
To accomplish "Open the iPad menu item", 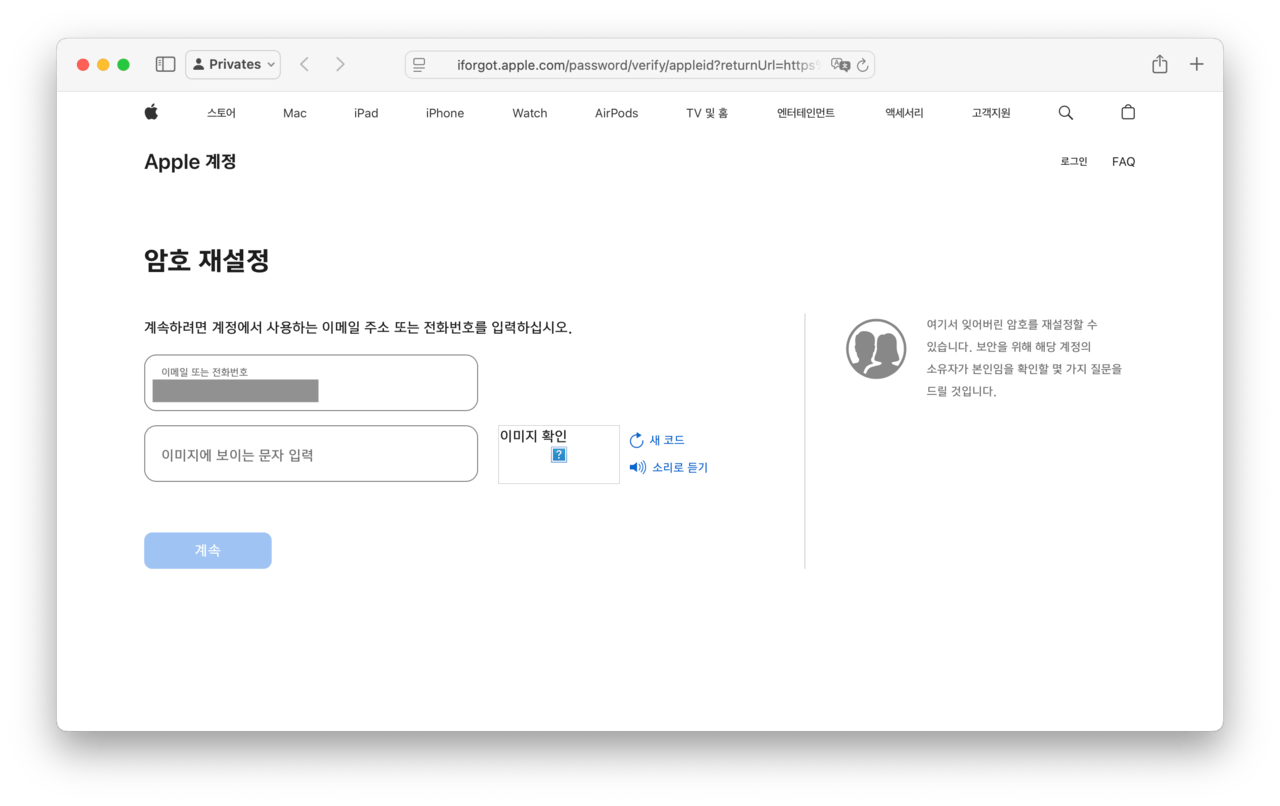I will coord(366,113).
